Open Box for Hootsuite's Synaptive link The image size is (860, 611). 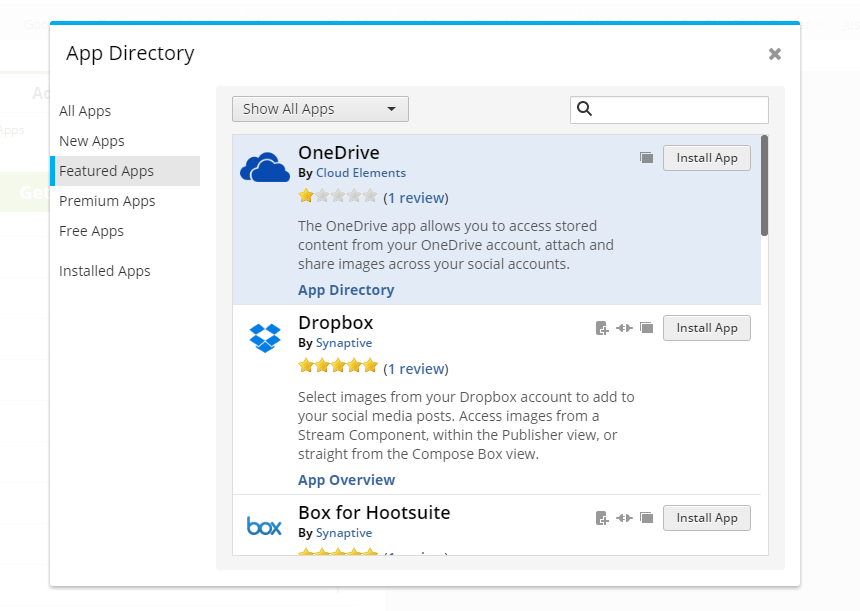[x=344, y=533]
